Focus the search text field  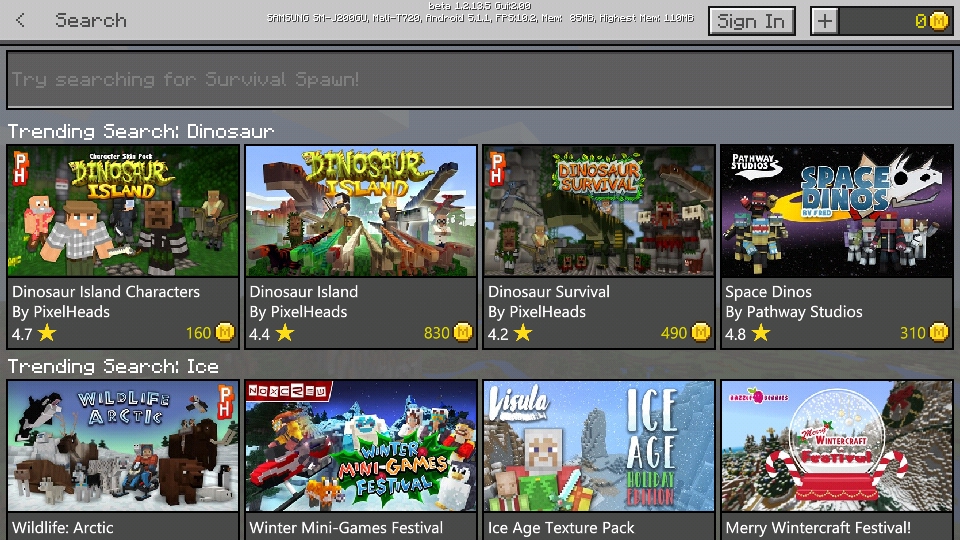[x=480, y=79]
